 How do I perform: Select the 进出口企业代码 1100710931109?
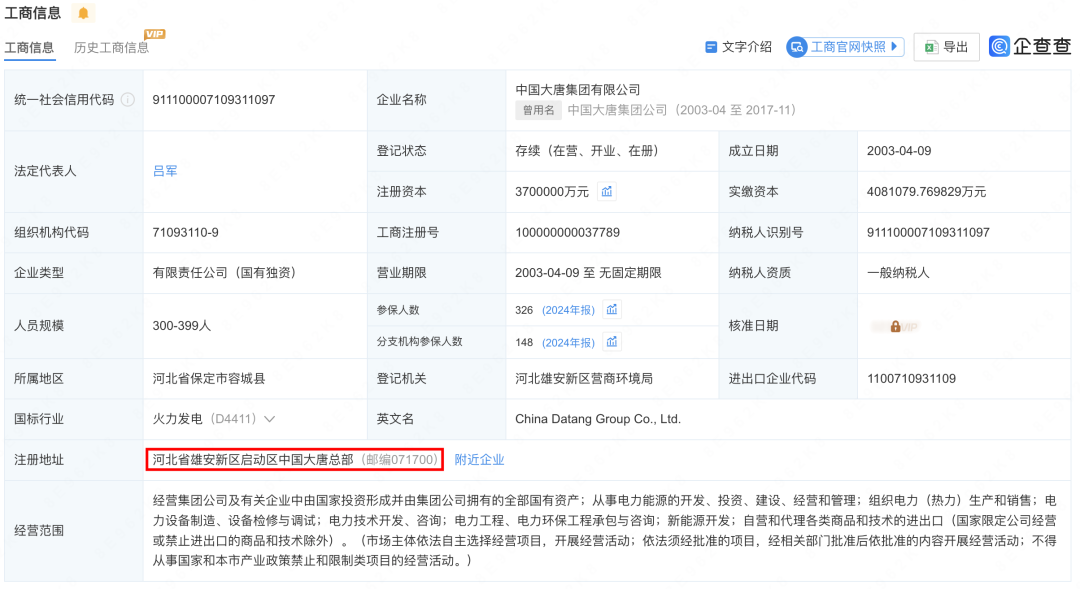coord(911,378)
